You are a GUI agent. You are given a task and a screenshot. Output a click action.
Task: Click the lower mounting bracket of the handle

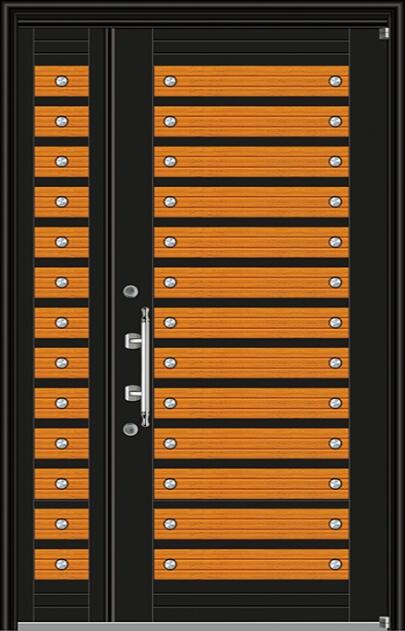(x=133, y=393)
